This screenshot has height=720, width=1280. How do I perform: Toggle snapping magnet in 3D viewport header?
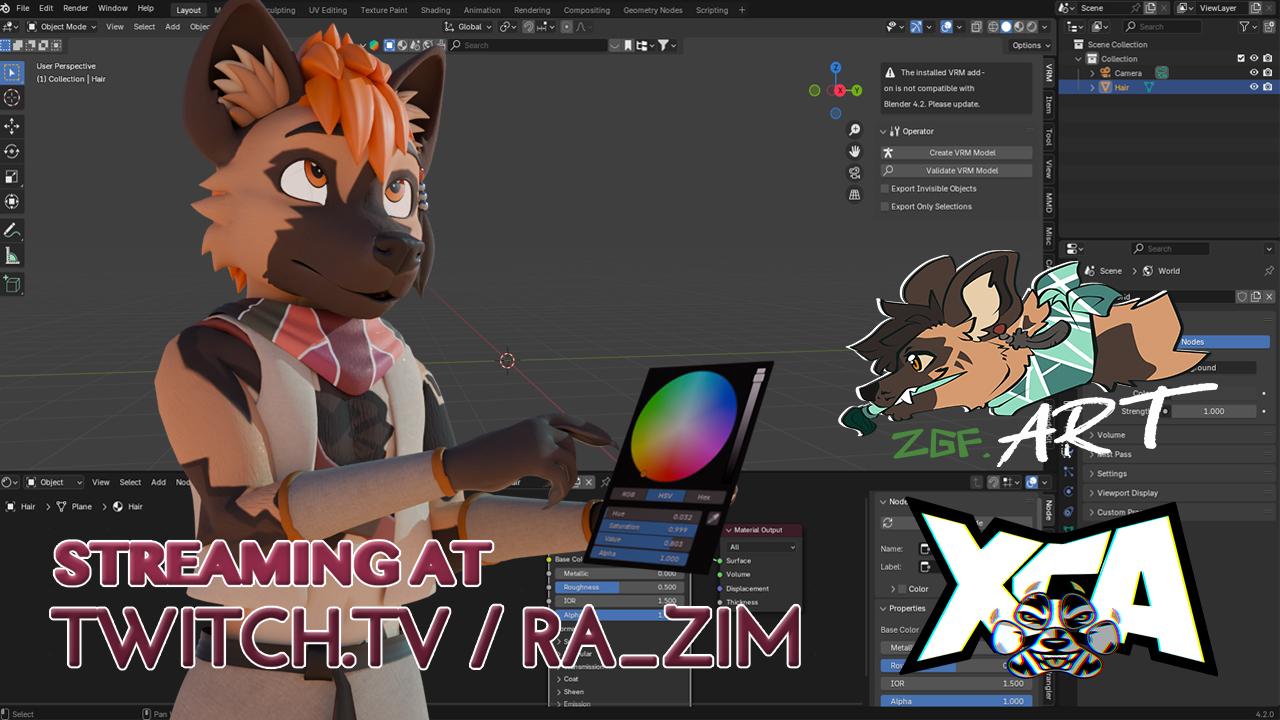click(x=529, y=27)
